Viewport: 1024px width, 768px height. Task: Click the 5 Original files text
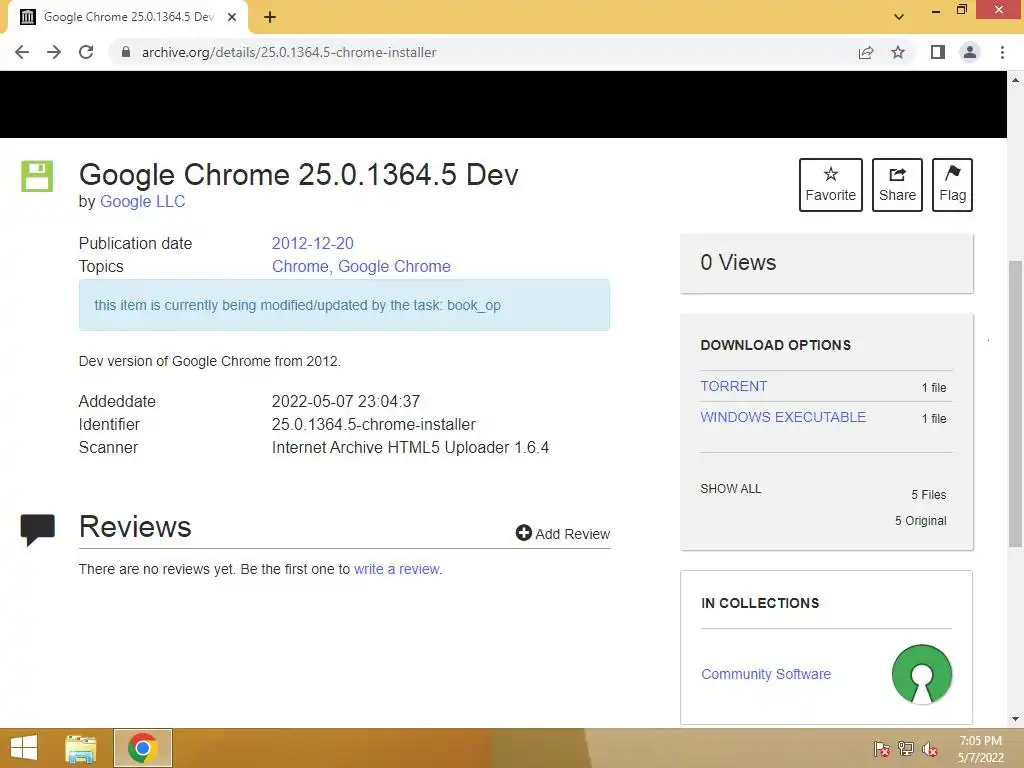(921, 520)
